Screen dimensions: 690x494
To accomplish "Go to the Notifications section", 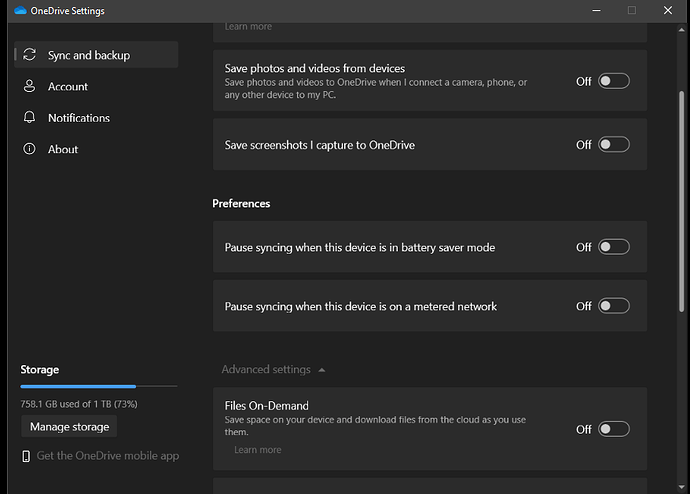I will pos(96,117).
